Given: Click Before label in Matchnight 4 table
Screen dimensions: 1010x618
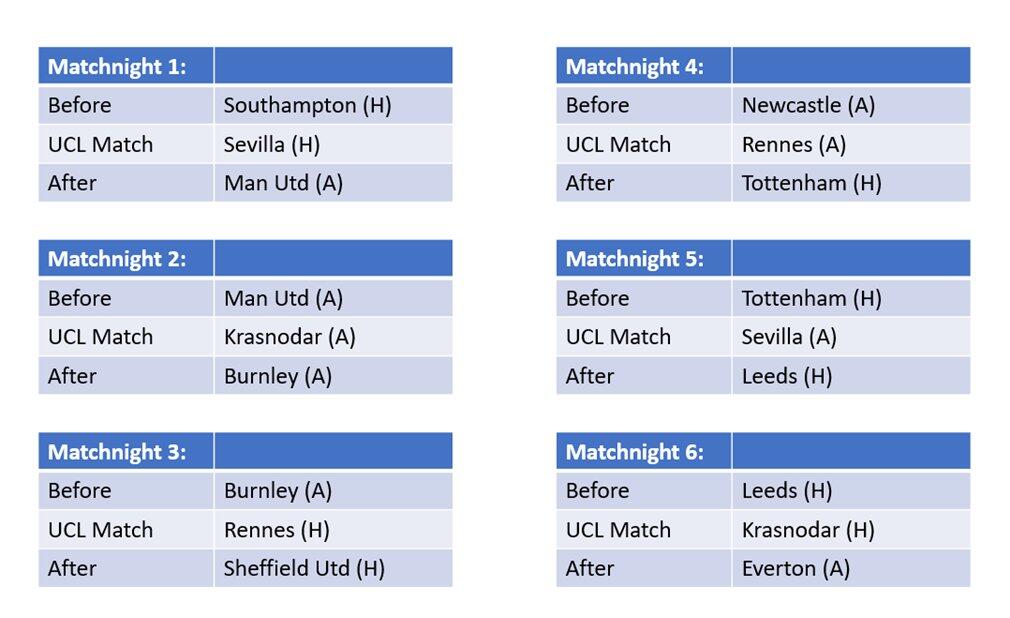Looking at the screenshot, I should (x=597, y=105).
